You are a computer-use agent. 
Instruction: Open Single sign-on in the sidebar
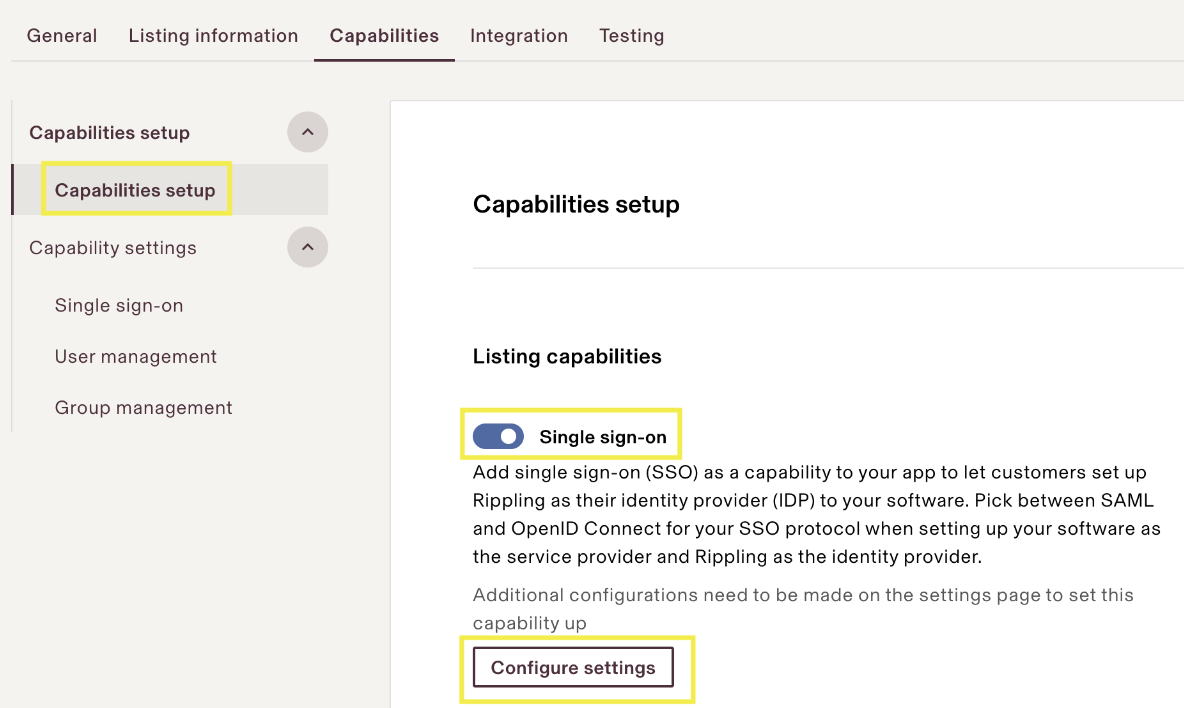point(119,306)
